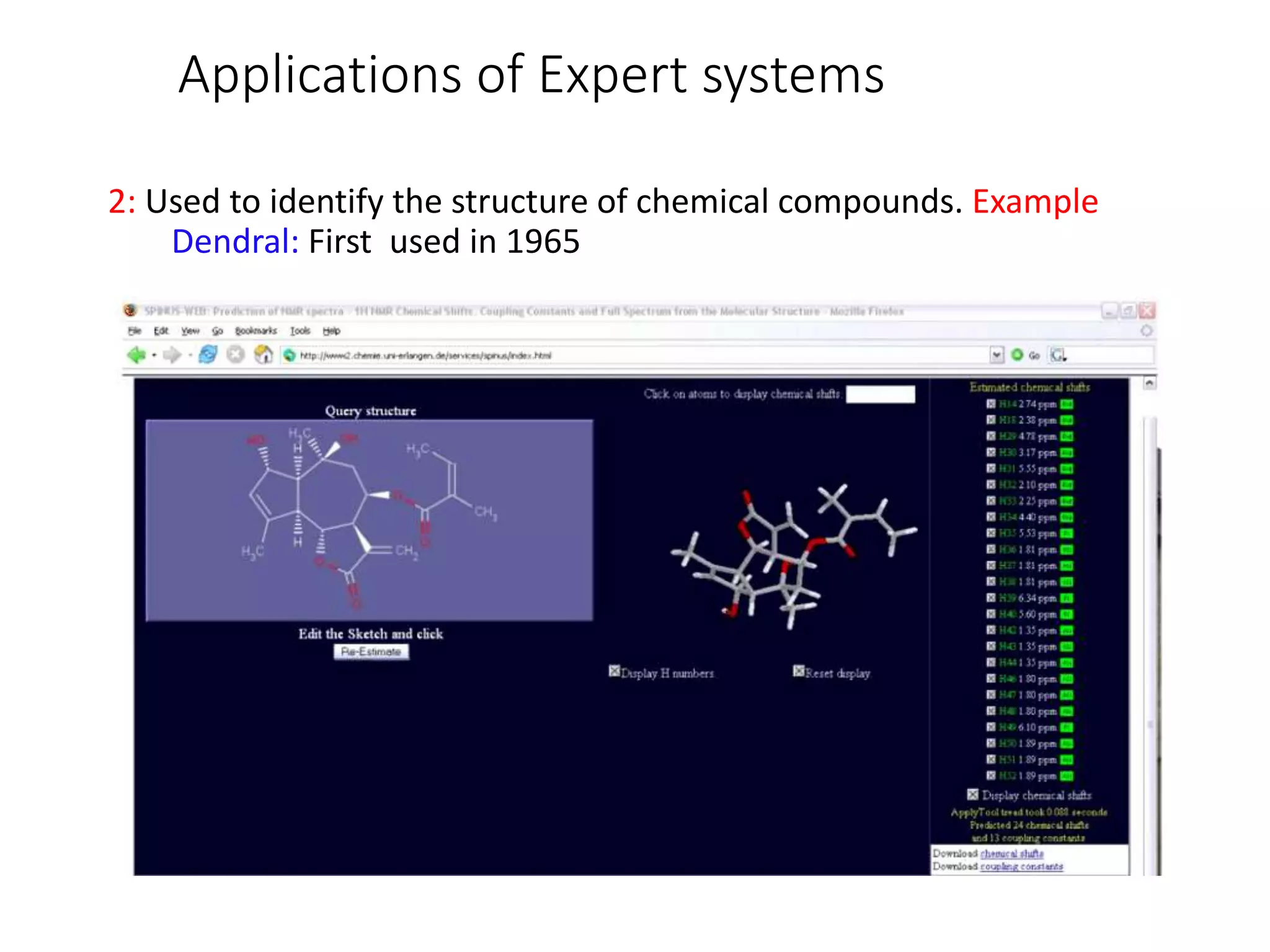
Task: Click the Go label beside the address bar
Action: pyautogui.click(x=1034, y=356)
